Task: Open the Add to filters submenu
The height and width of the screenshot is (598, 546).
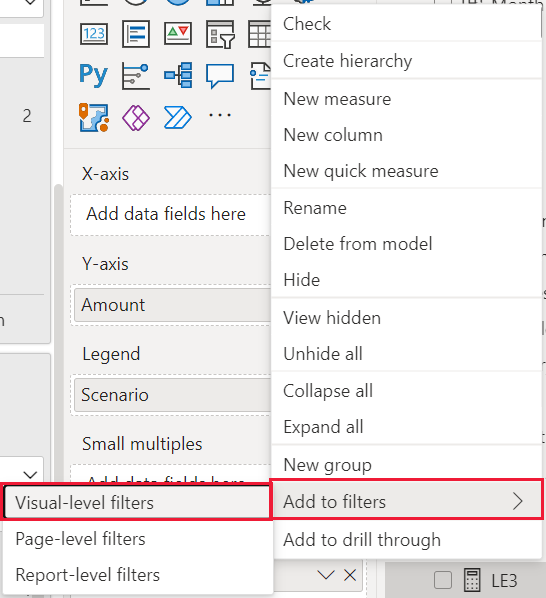Action: click(x=407, y=501)
